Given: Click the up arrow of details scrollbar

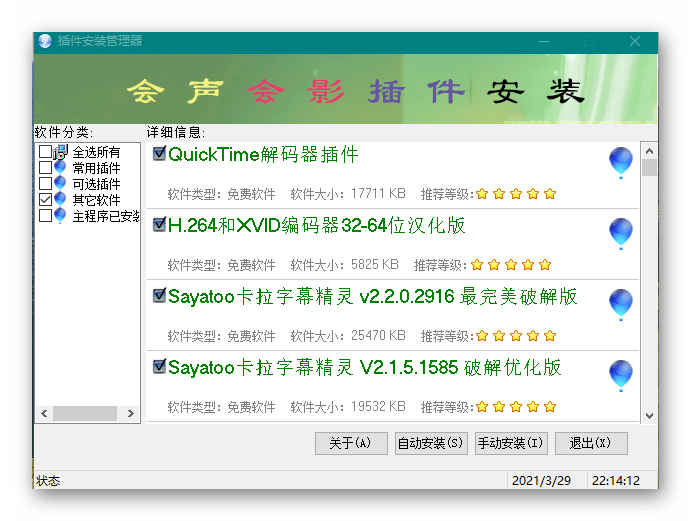Looking at the screenshot, I should click(649, 151).
